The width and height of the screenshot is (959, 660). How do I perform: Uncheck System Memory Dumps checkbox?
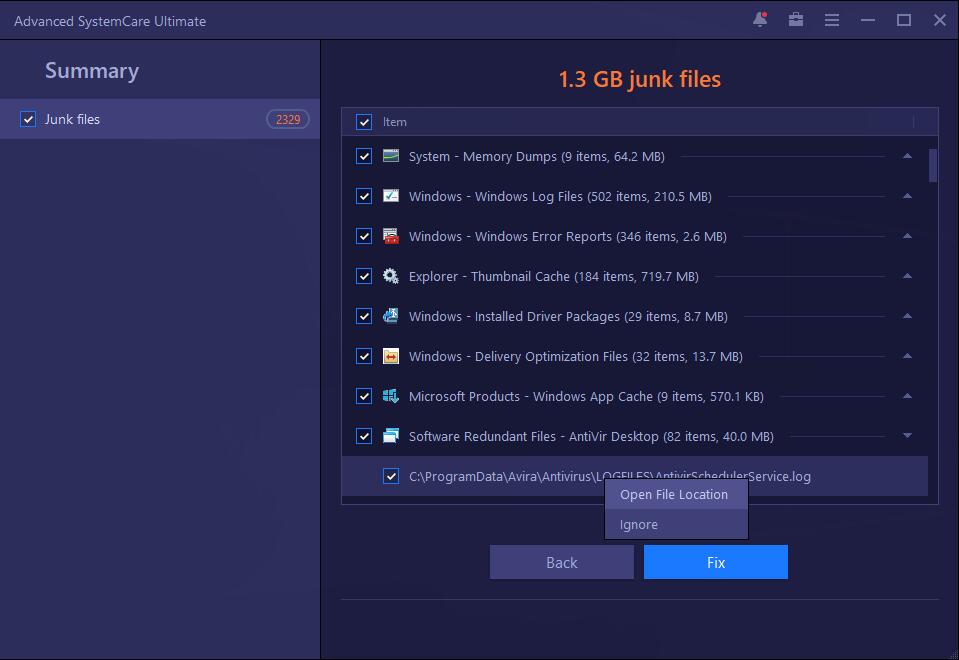tap(364, 156)
